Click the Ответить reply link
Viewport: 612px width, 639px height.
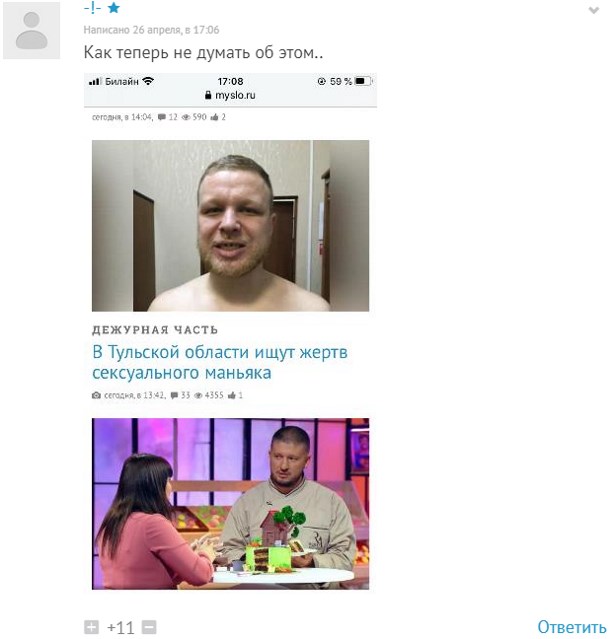coord(571,627)
